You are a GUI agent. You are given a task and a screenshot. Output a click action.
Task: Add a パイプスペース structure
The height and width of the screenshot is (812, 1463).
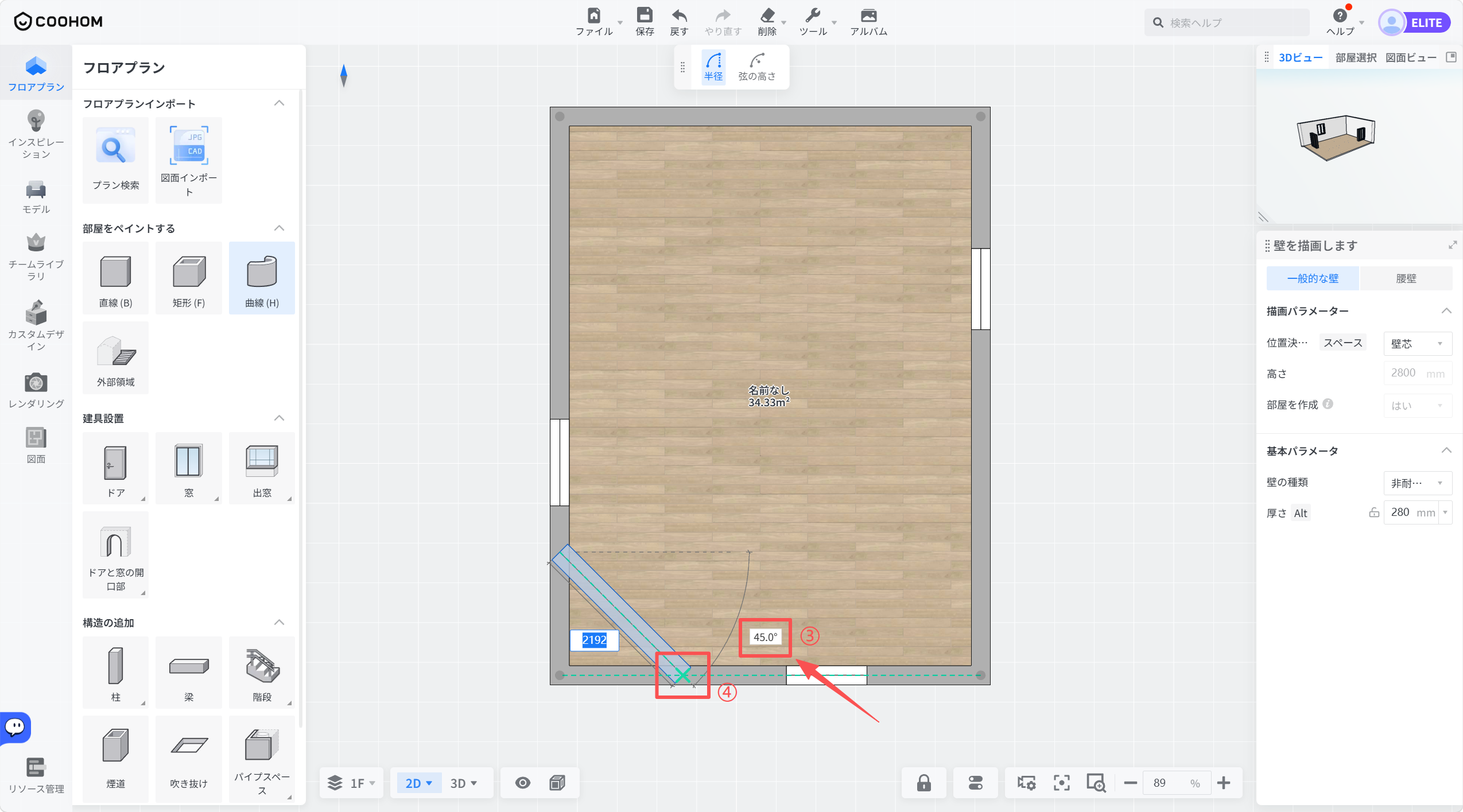(262, 759)
